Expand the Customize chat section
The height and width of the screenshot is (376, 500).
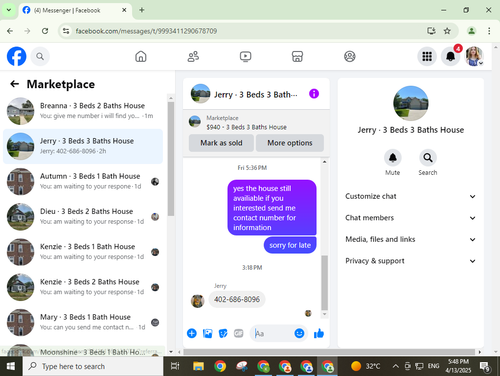tap(410, 196)
